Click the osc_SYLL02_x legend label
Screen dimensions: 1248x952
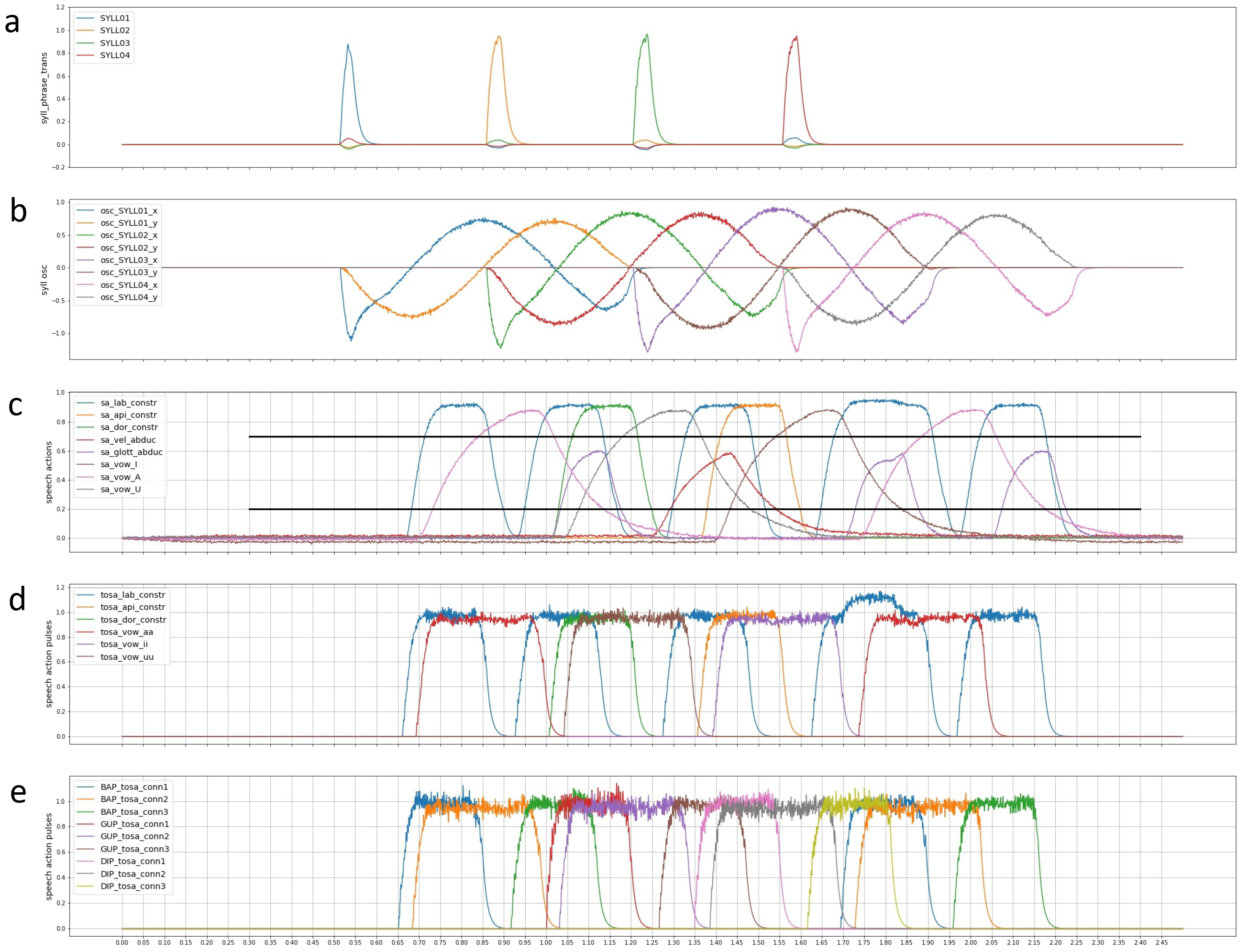[129, 235]
